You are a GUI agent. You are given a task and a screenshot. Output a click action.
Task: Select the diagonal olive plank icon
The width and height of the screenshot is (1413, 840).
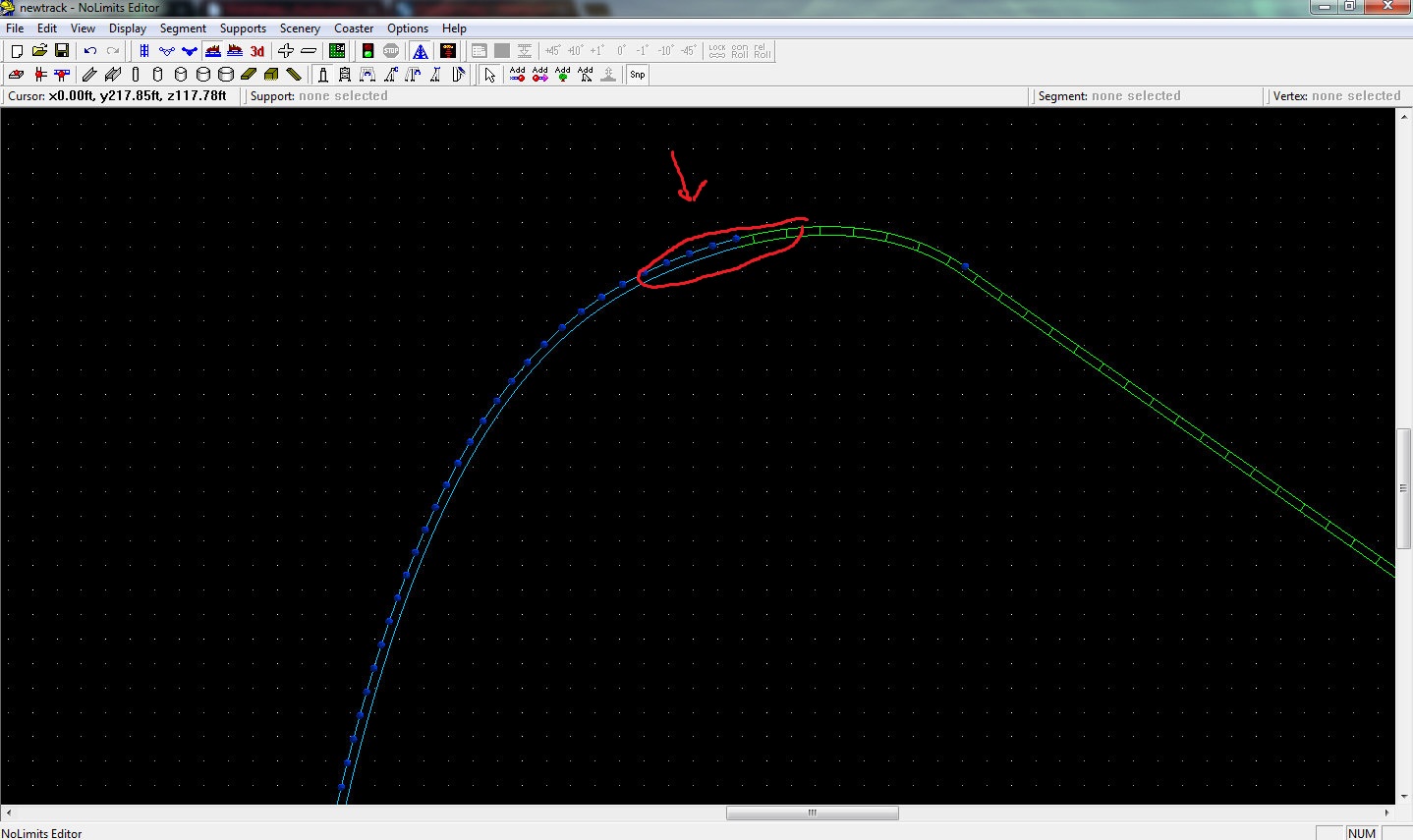click(x=294, y=75)
